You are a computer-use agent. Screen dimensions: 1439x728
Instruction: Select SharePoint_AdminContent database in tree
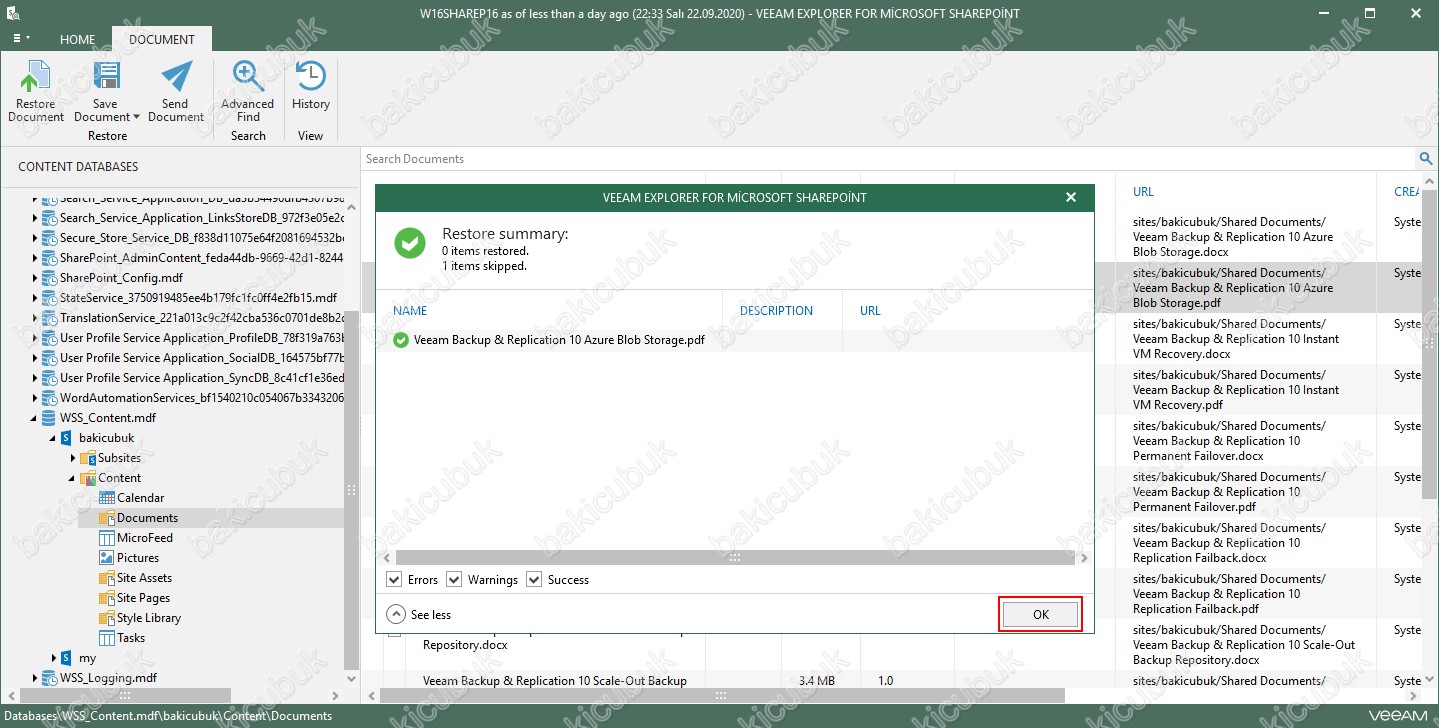[x=202, y=258]
